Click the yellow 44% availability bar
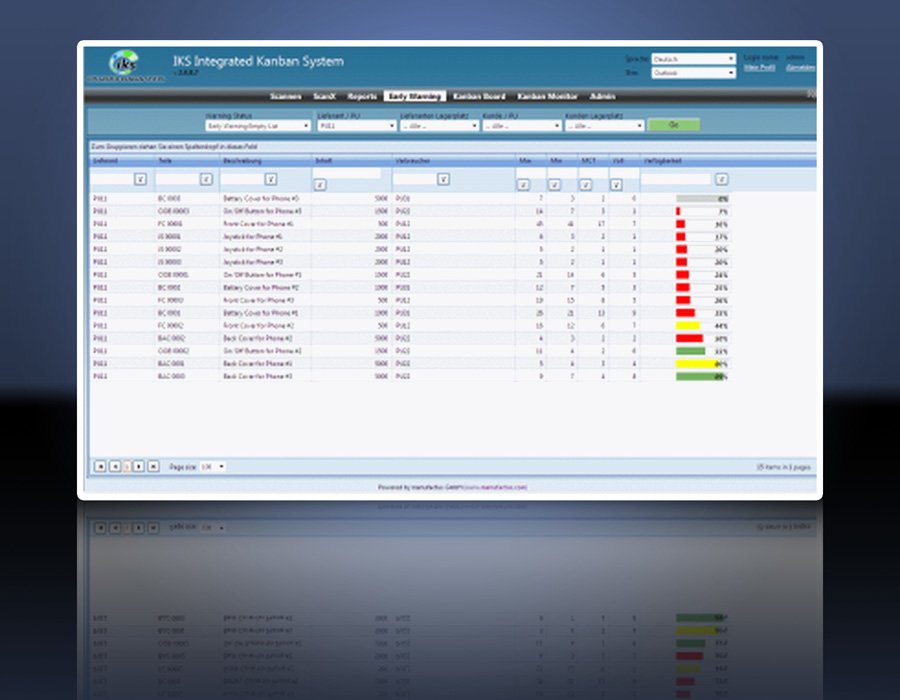 [688, 326]
